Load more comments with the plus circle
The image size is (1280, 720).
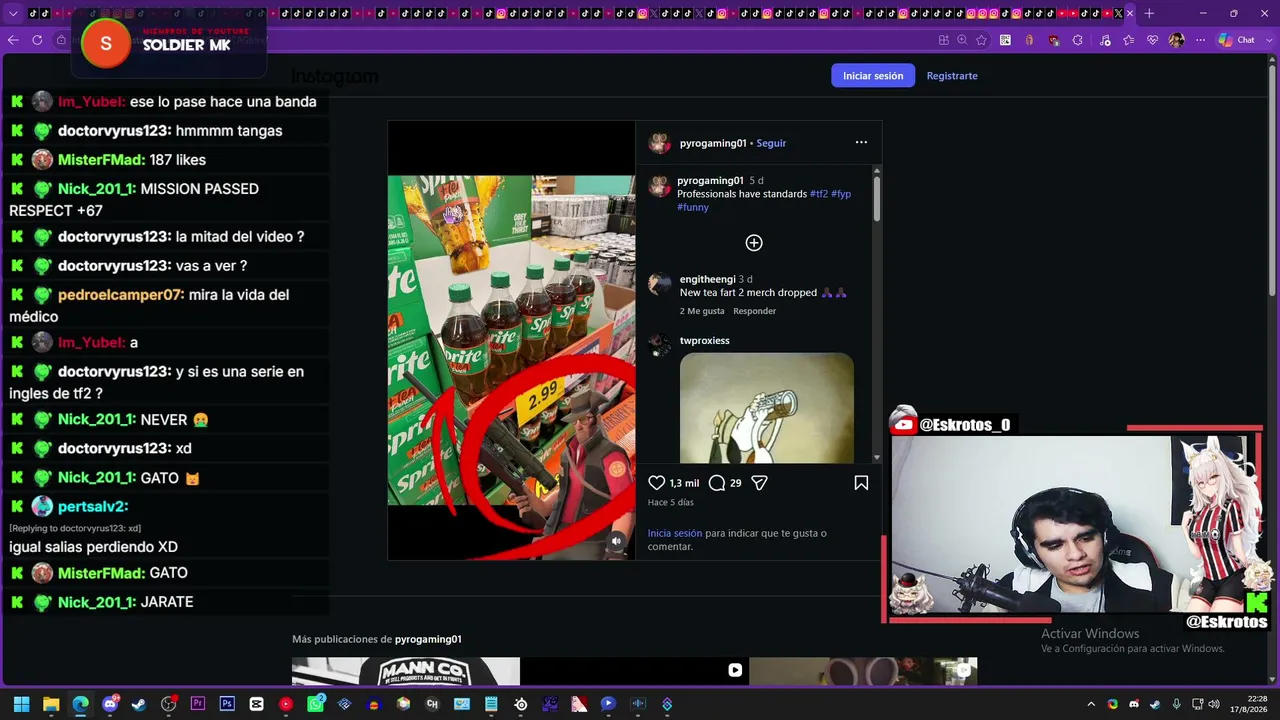pyautogui.click(x=754, y=243)
